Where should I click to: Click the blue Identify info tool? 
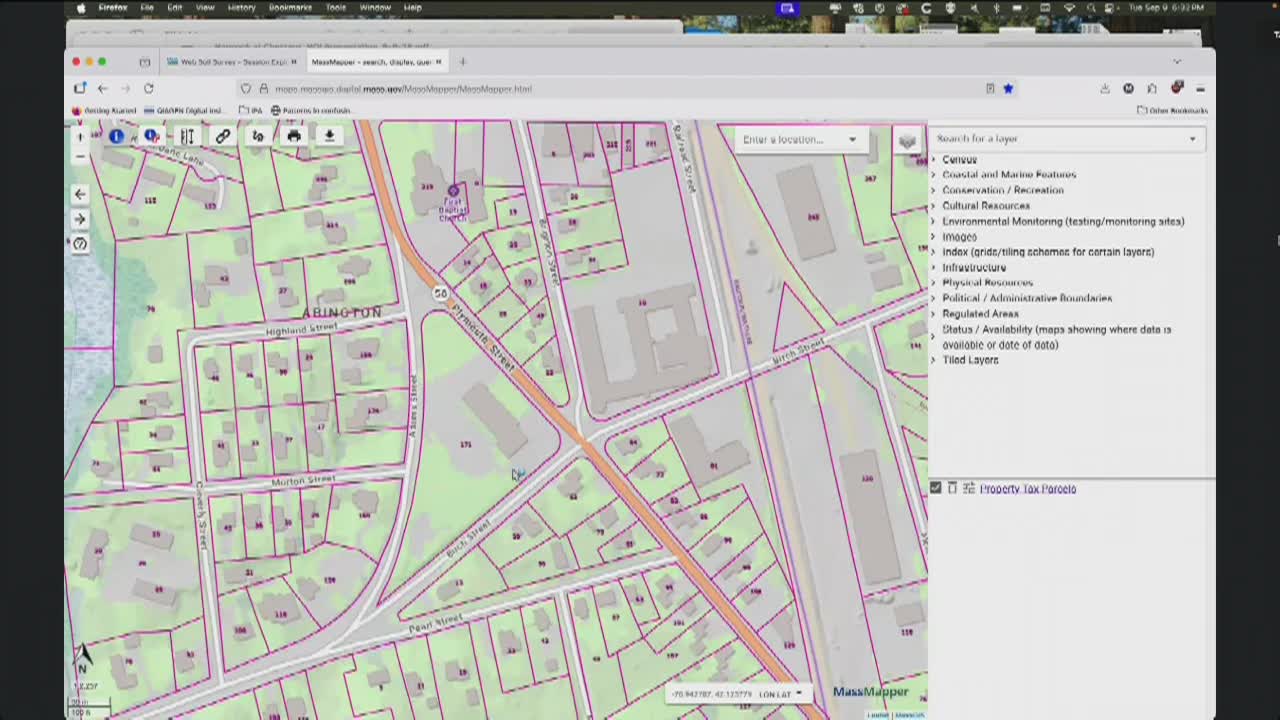pos(117,136)
